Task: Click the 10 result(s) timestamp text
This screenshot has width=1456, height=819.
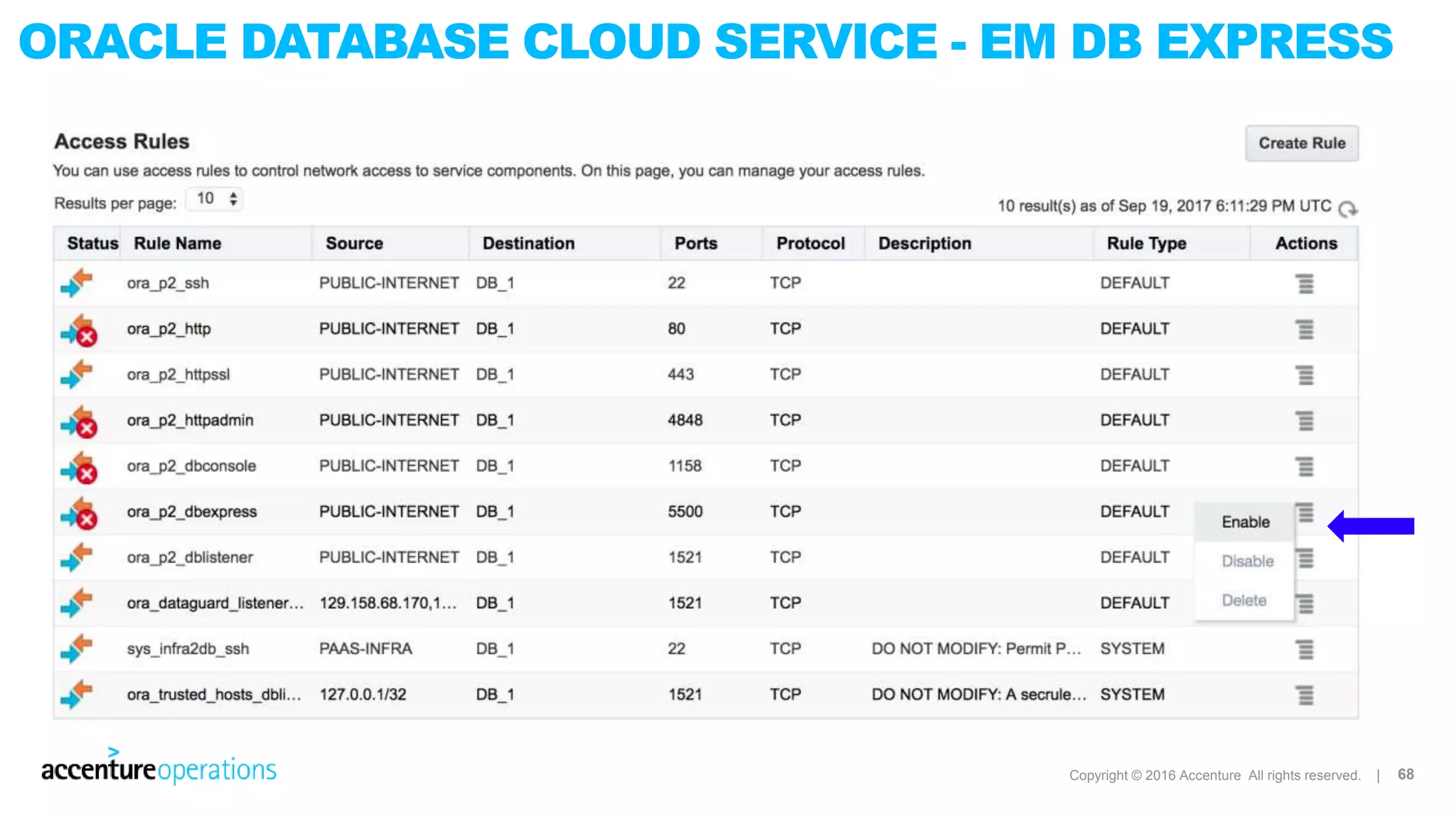Action: [1165, 206]
